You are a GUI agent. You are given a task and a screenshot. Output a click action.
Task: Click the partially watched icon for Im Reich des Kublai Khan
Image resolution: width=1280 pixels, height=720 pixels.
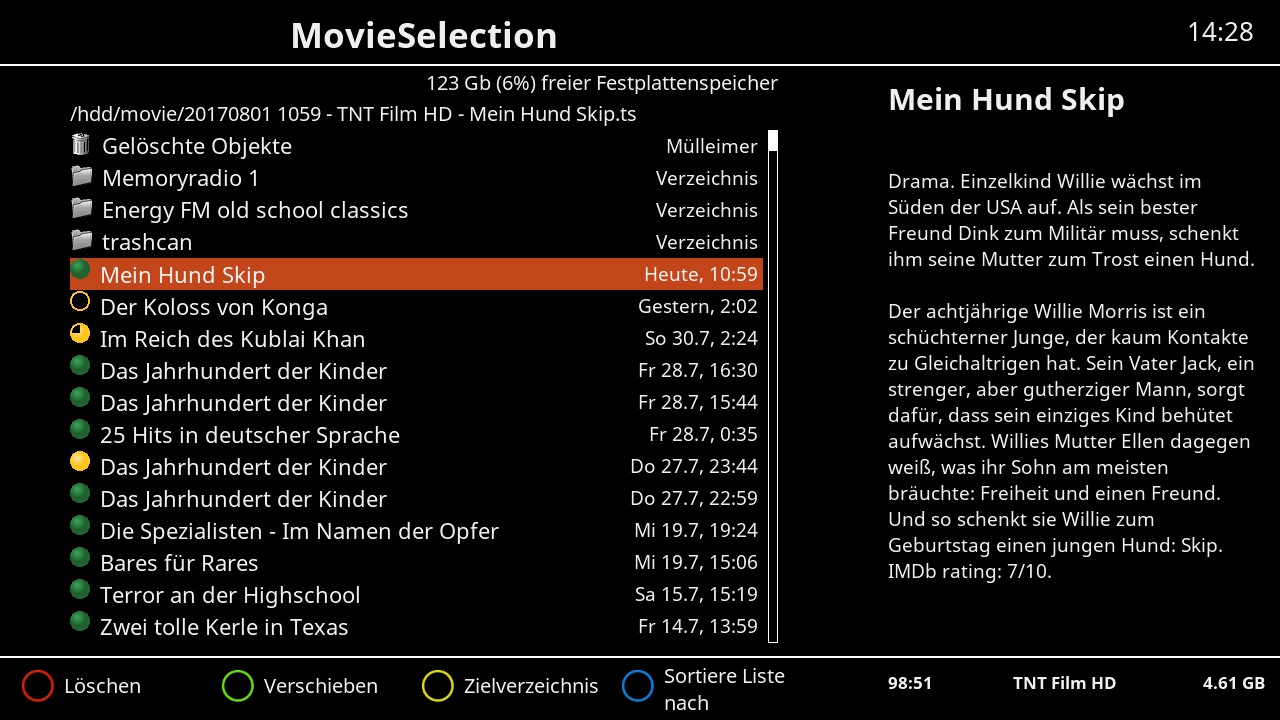(80, 334)
